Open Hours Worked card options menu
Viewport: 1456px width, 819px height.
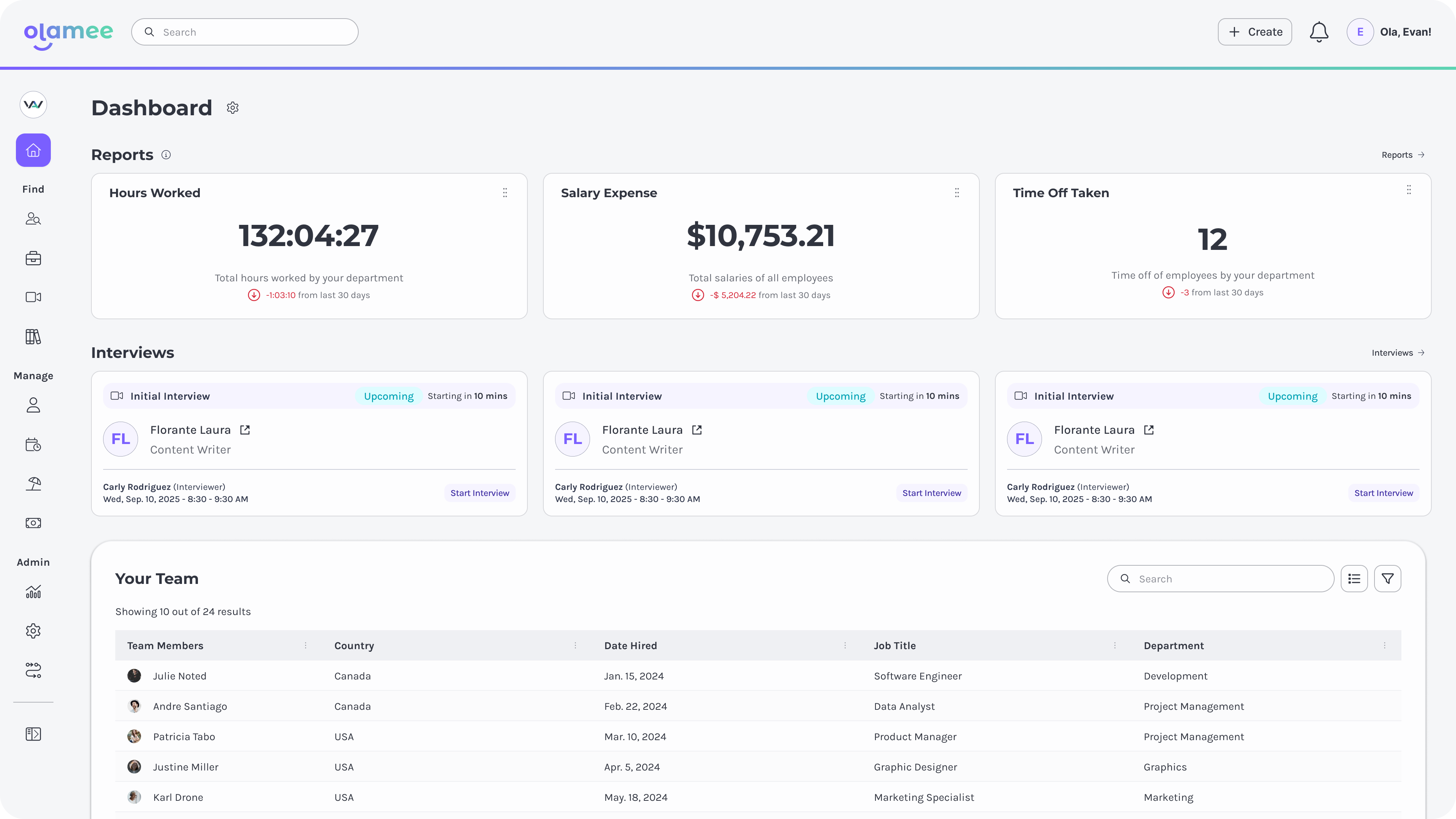tap(505, 193)
